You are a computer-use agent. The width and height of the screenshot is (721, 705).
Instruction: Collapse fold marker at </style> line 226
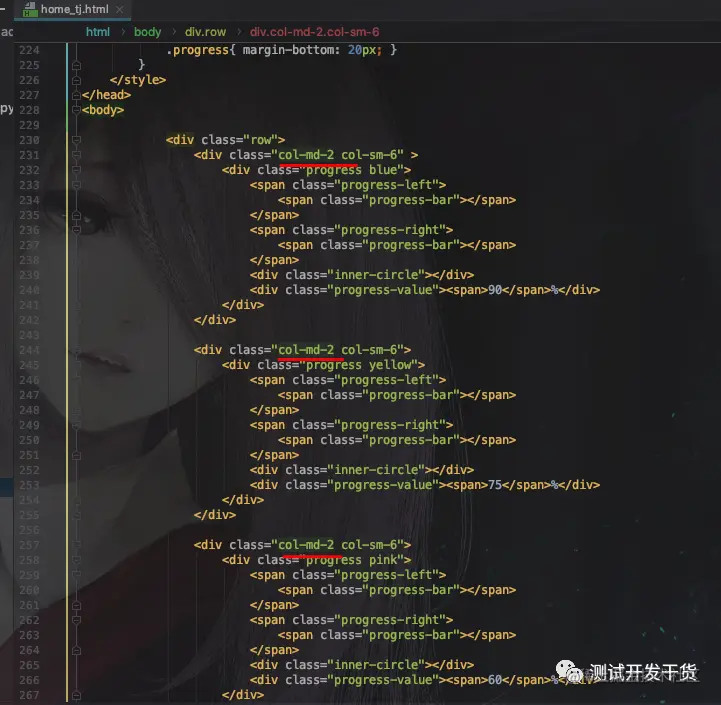[76, 80]
